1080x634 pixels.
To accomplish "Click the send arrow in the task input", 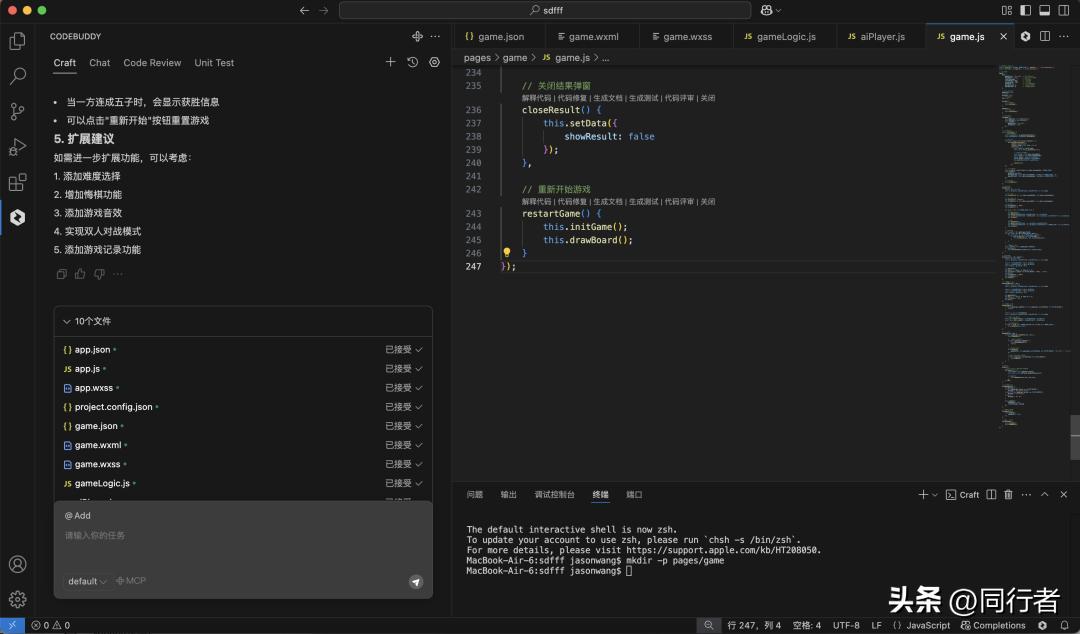I will click(x=416, y=581).
